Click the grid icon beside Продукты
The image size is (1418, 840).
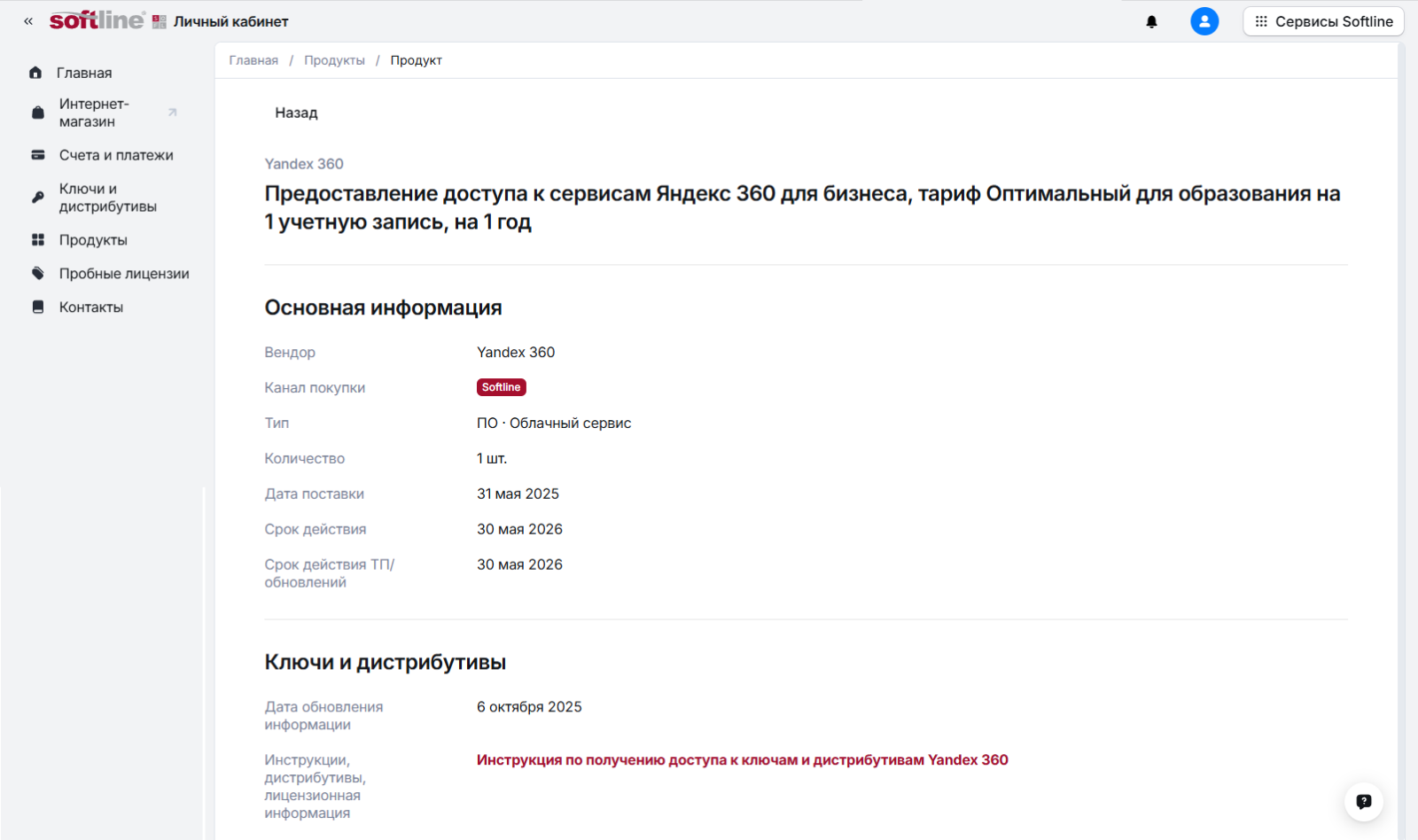pyautogui.click(x=38, y=240)
